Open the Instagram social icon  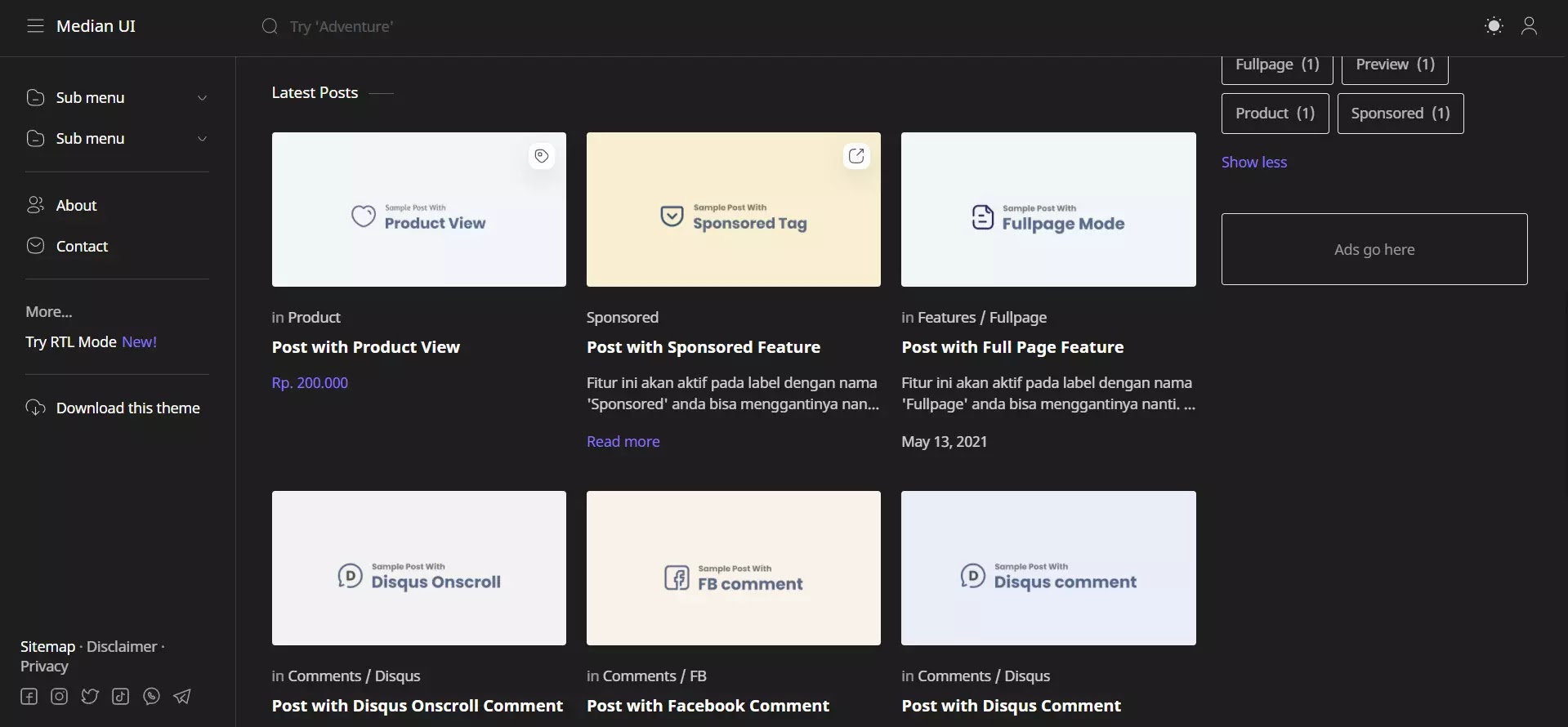click(x=59, y=696)
